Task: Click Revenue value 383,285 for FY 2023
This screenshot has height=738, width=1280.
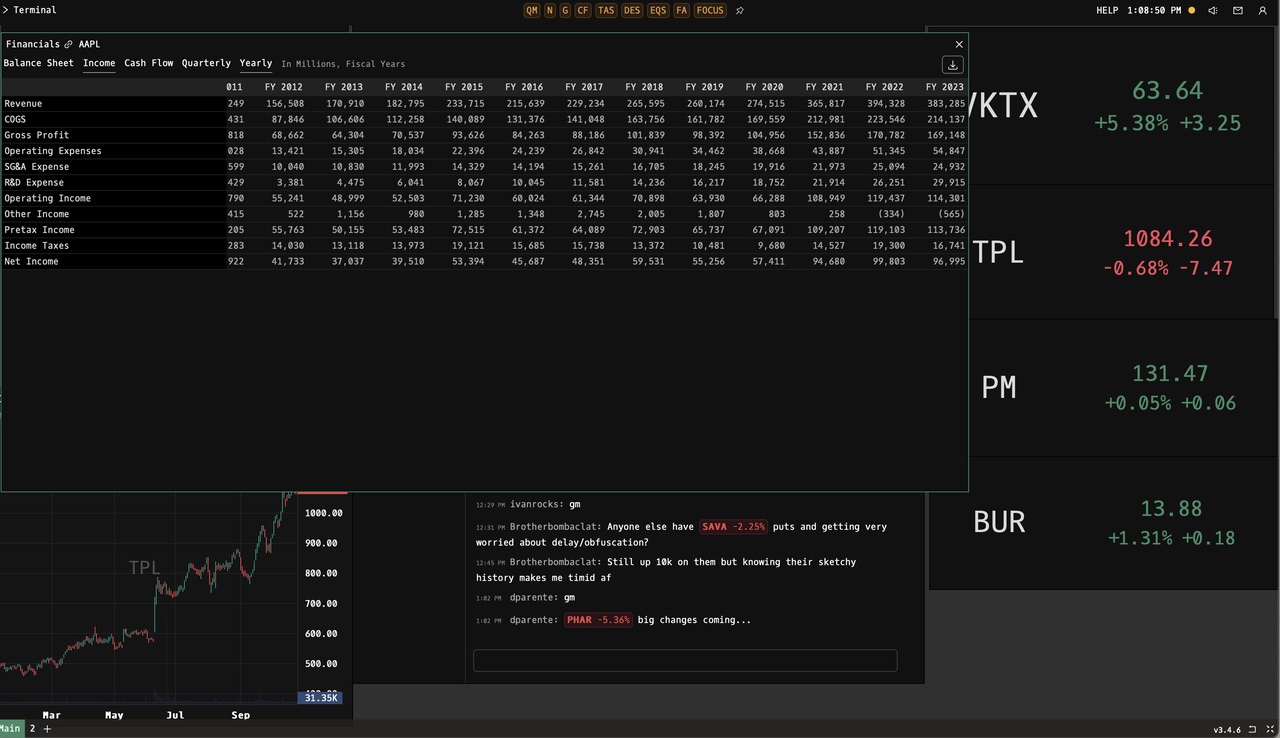Action: pos(946,103)
